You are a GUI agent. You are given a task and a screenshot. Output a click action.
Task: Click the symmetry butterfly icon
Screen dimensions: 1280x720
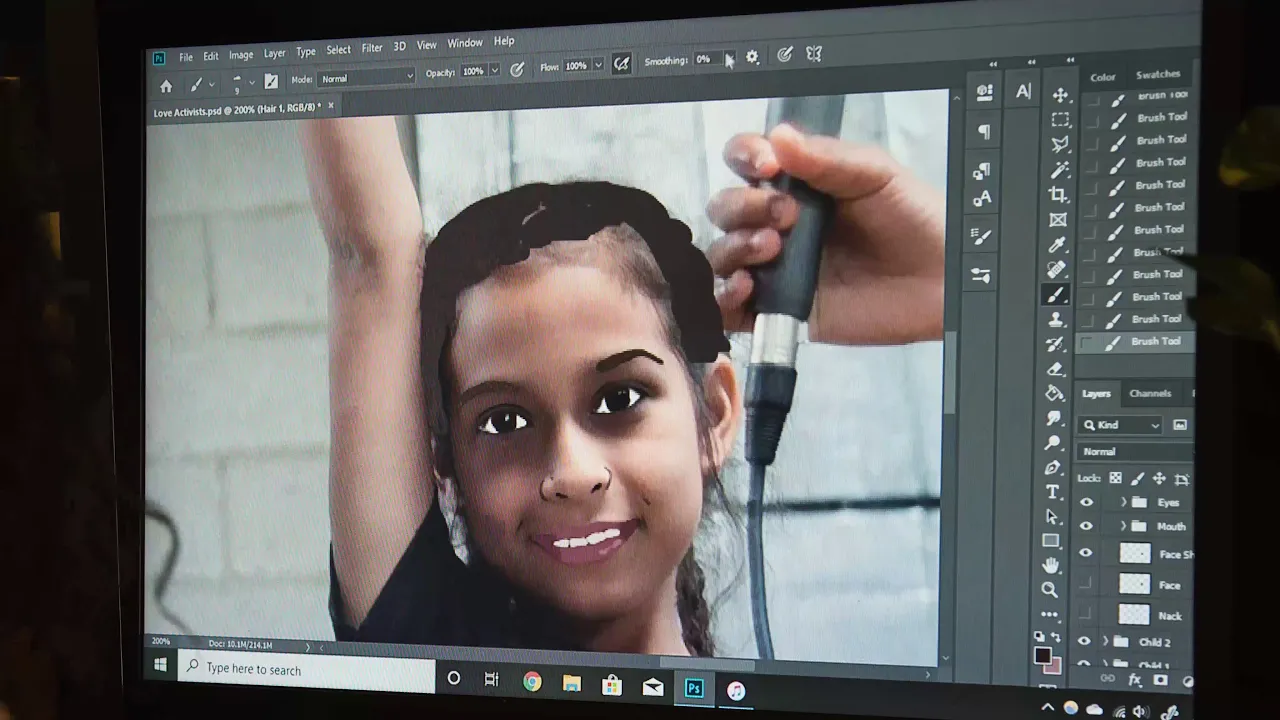coord(814,54)
